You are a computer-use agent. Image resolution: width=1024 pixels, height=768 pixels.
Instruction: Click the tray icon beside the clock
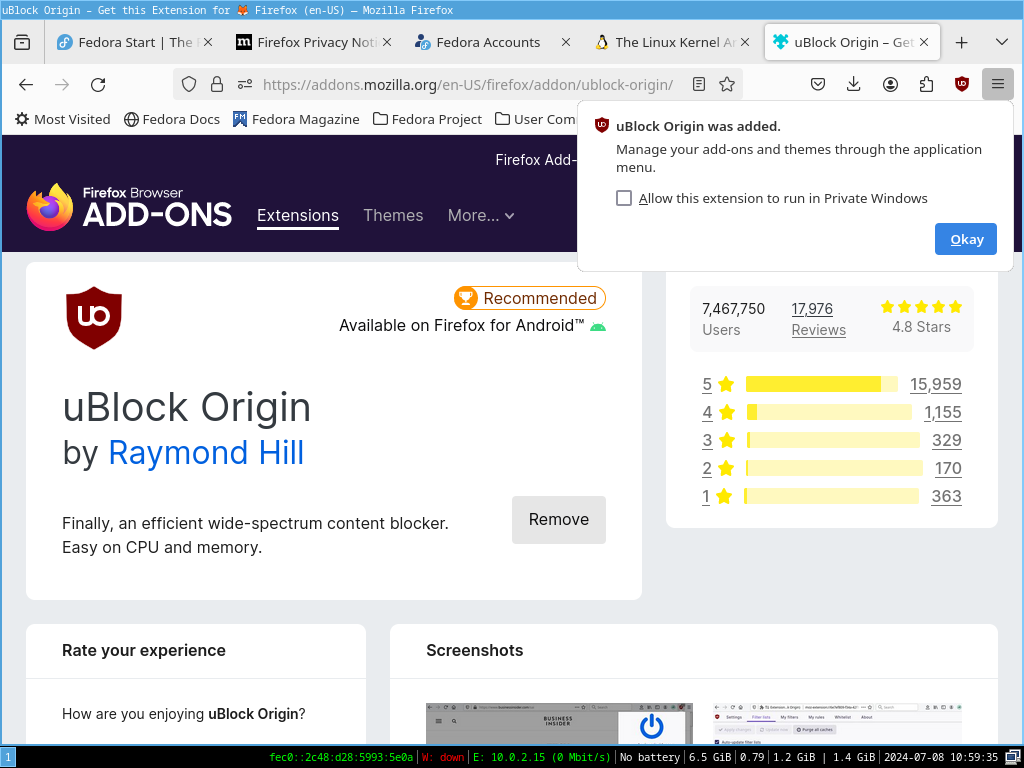point(1012,757)
